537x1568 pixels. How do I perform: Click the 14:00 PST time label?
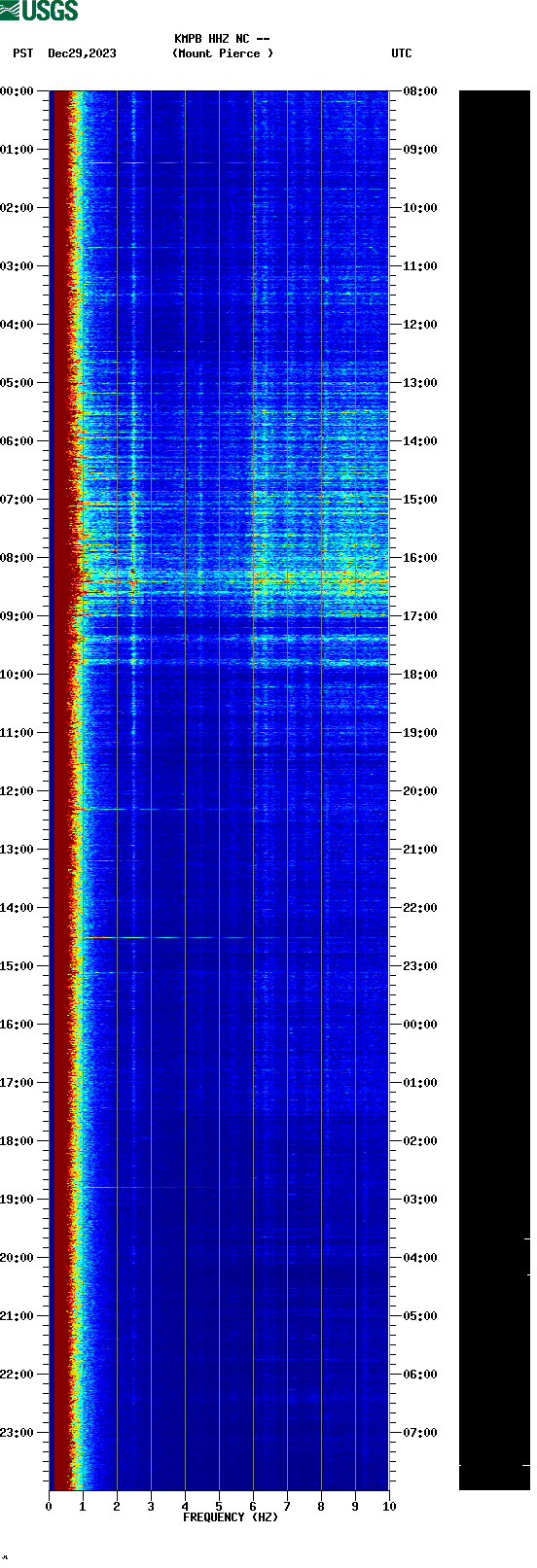pos(18,908)
